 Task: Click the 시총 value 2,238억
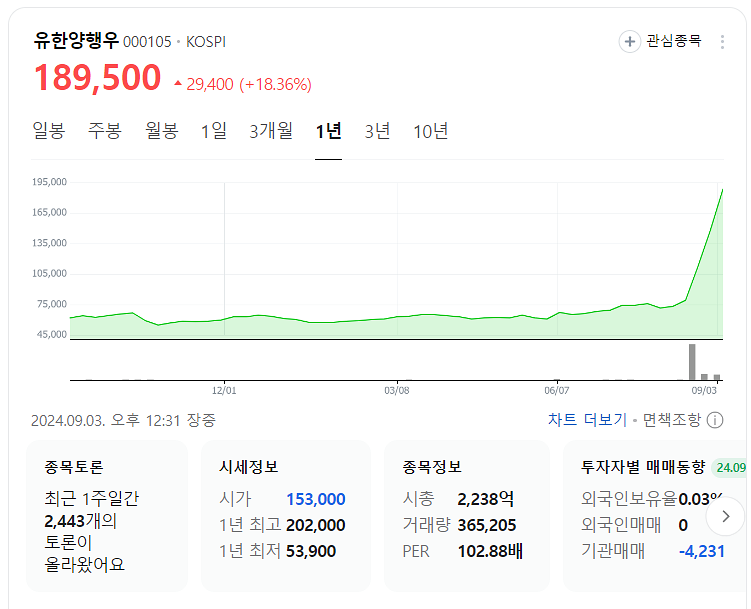[x=486, y=499]
